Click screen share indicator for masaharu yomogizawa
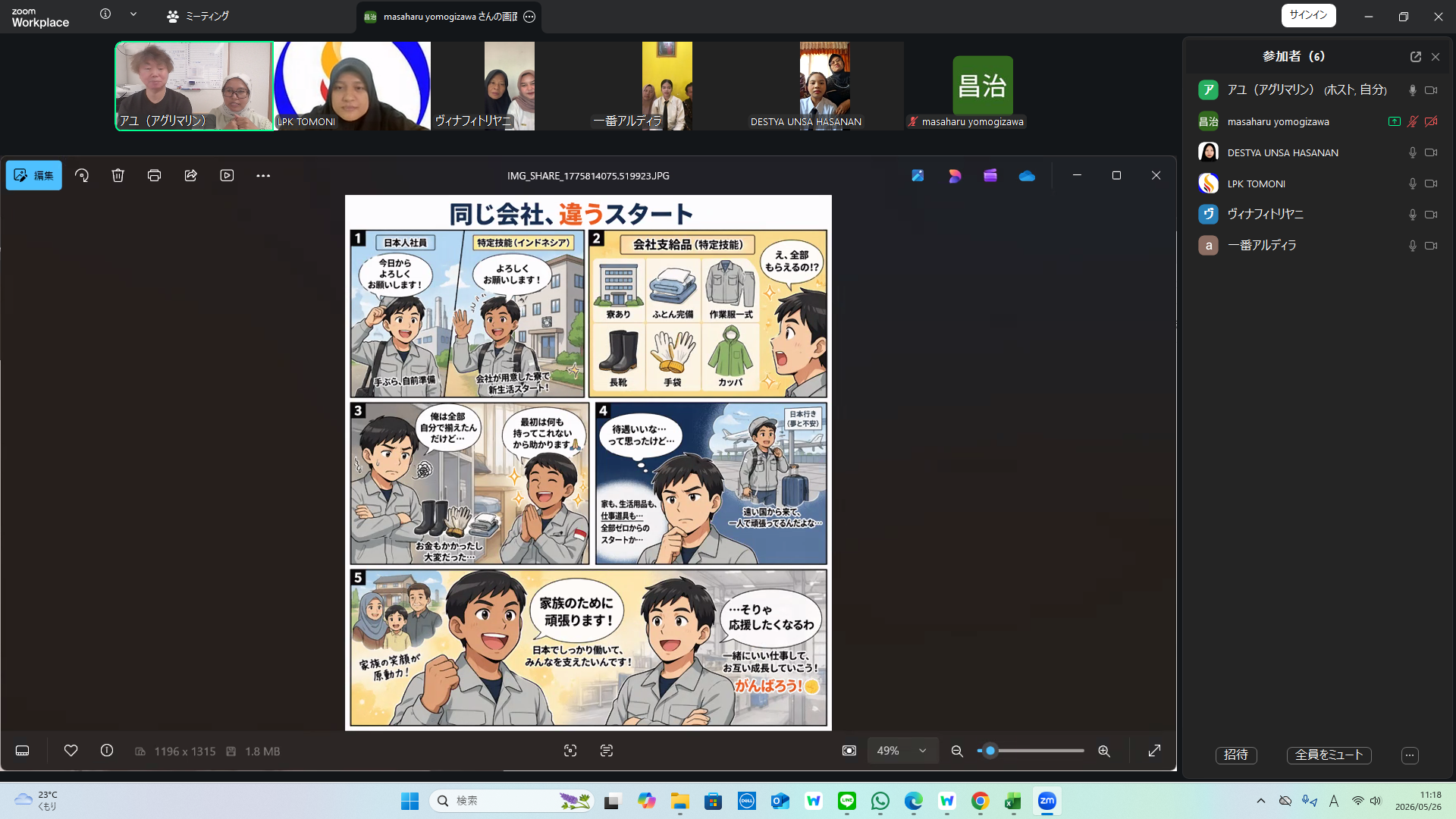The image size is (1456, 819). tap(1394, 121)
